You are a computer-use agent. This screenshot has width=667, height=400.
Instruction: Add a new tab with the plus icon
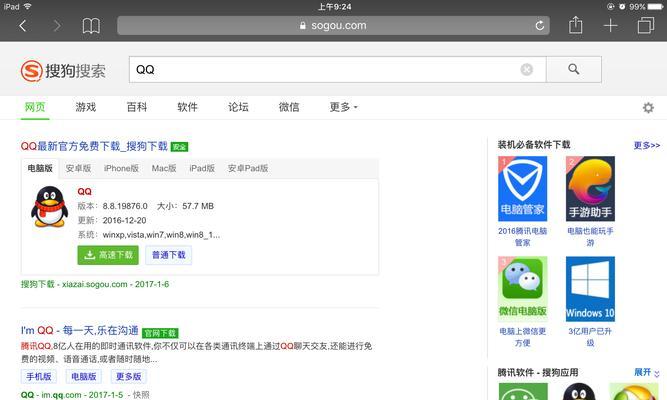[x=610, y=26]
